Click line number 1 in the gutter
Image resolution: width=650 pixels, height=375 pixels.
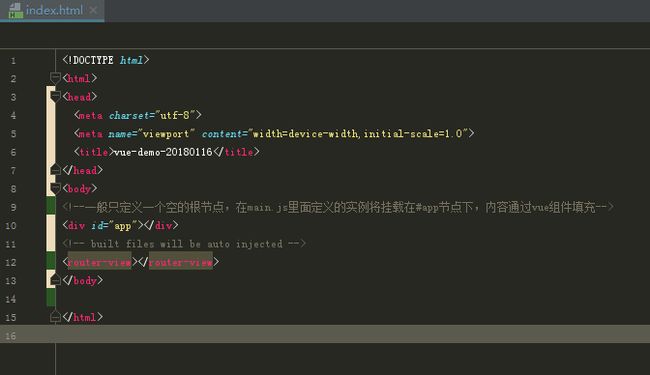coord(13,61)
